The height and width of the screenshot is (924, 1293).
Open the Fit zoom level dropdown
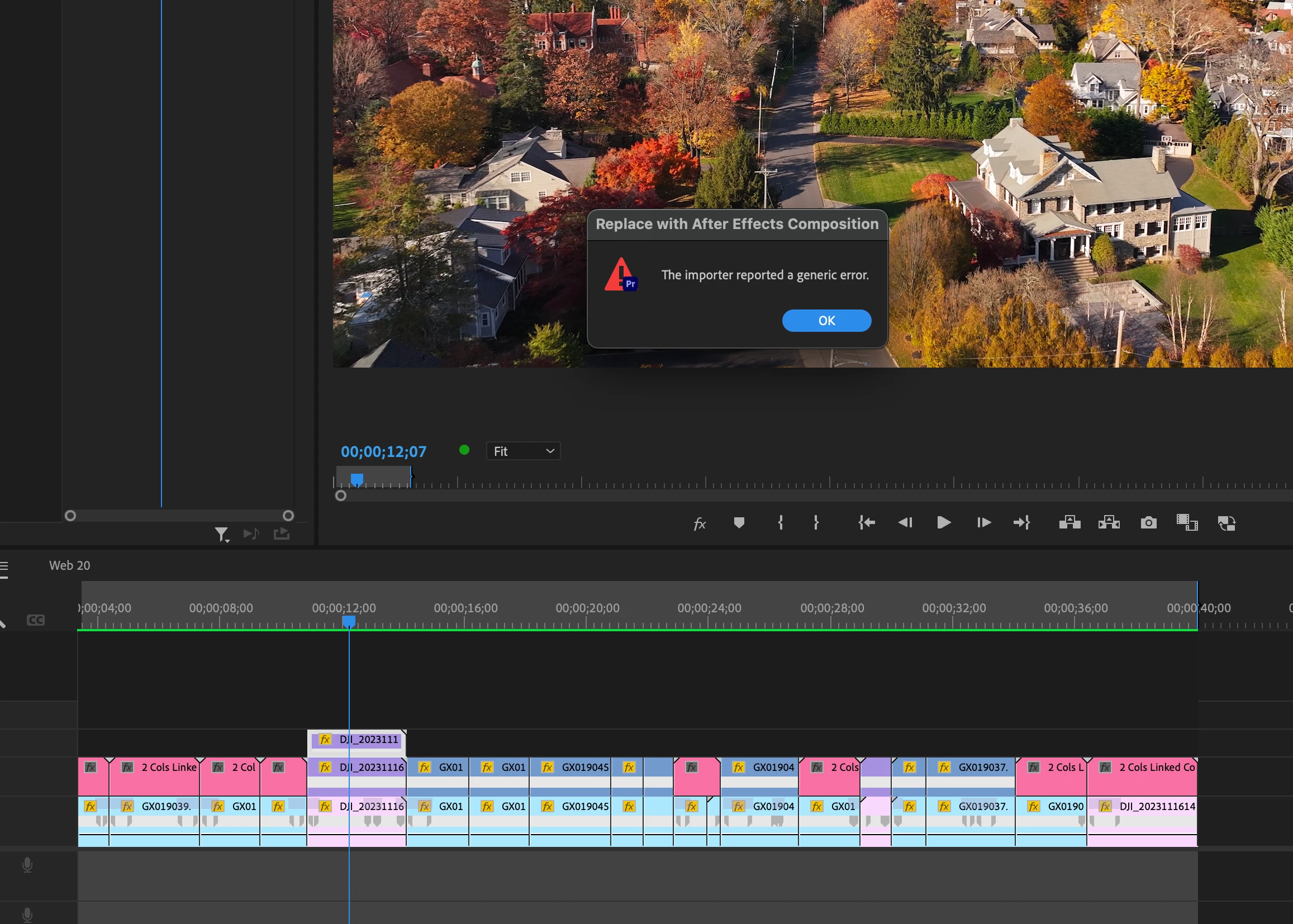tap(523, 451)
